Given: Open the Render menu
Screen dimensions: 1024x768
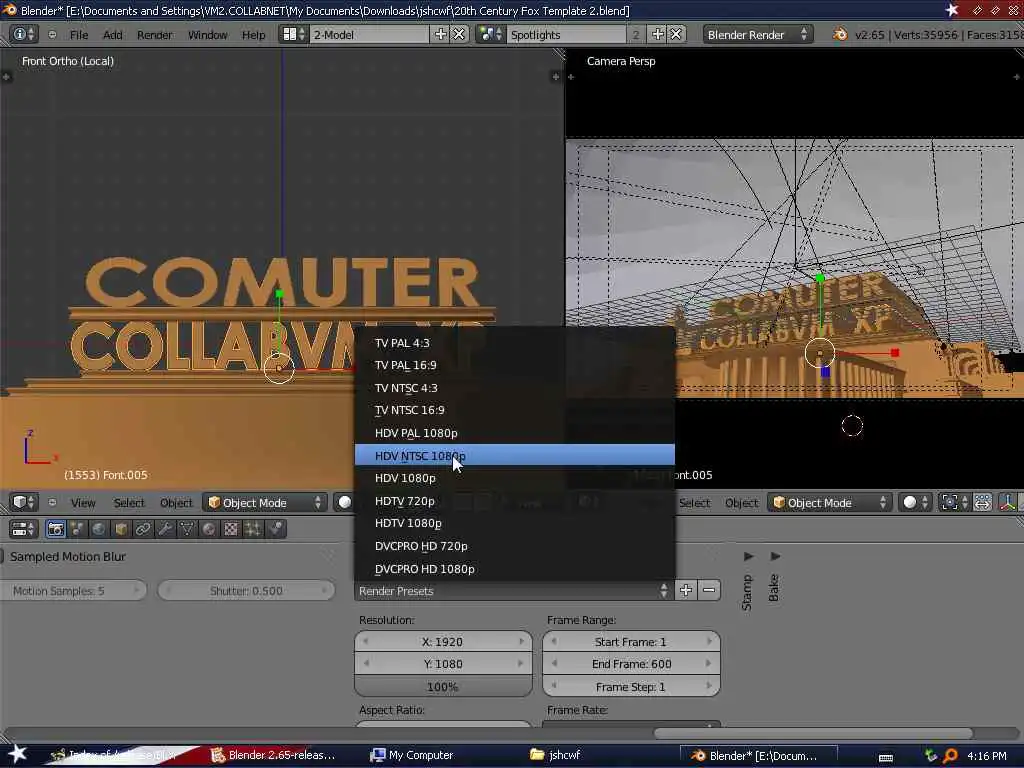Looking at the screenshot, I should (x=155, y=35).
